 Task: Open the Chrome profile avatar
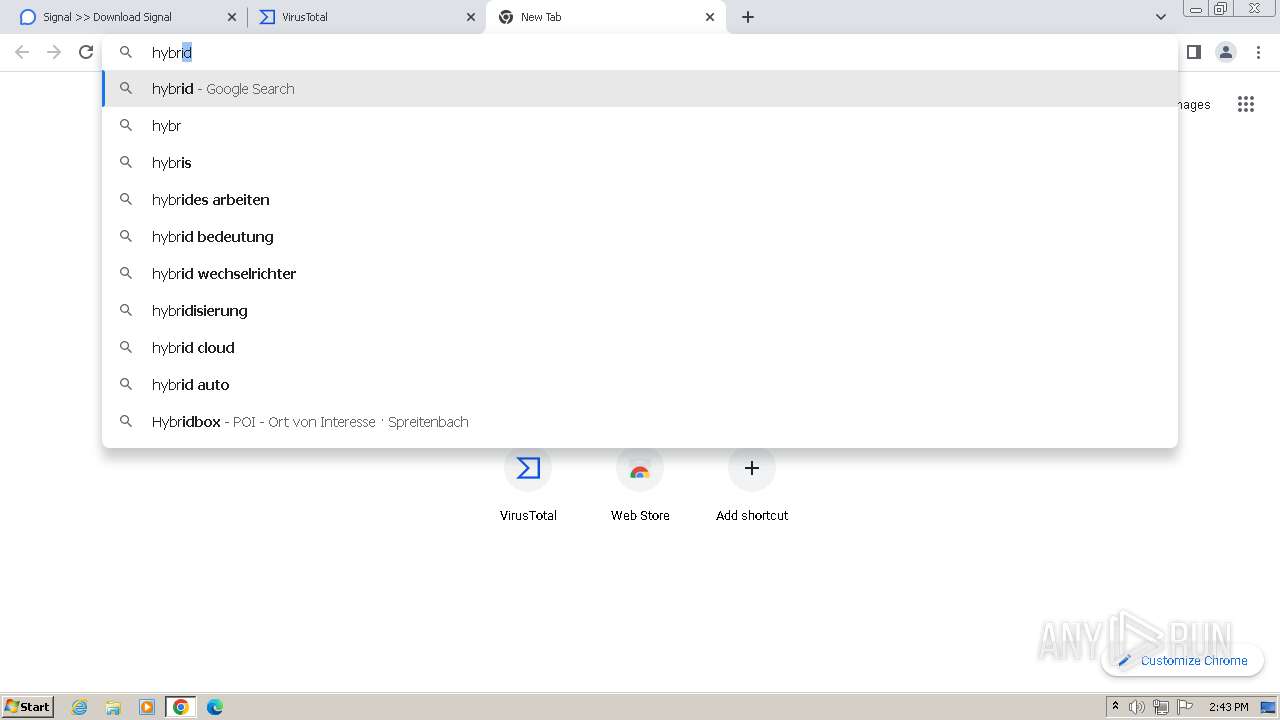point(1226,52)
